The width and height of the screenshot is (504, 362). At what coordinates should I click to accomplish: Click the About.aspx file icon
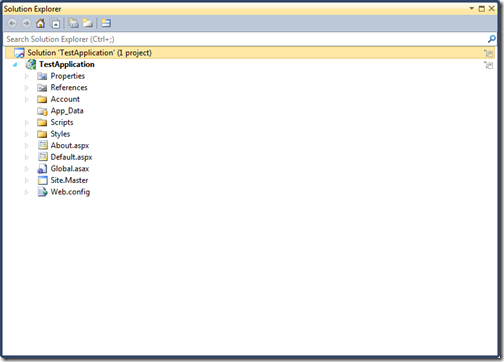(43, 145)
